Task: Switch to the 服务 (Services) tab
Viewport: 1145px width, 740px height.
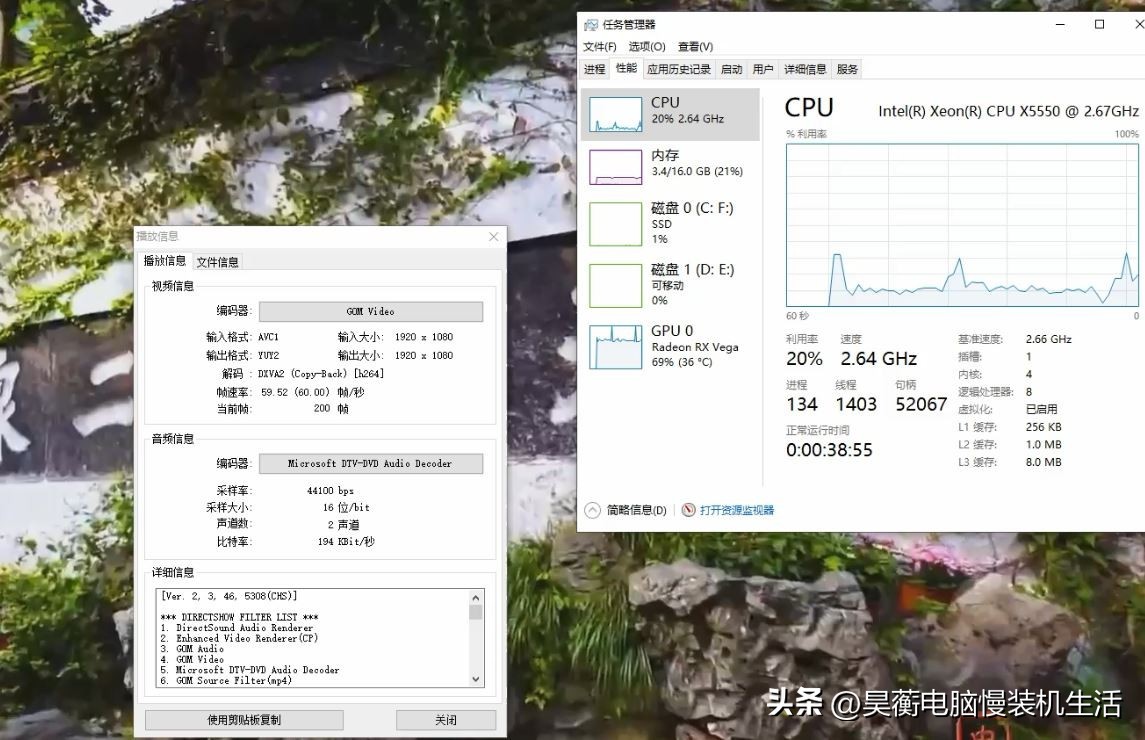Action: 846,68
